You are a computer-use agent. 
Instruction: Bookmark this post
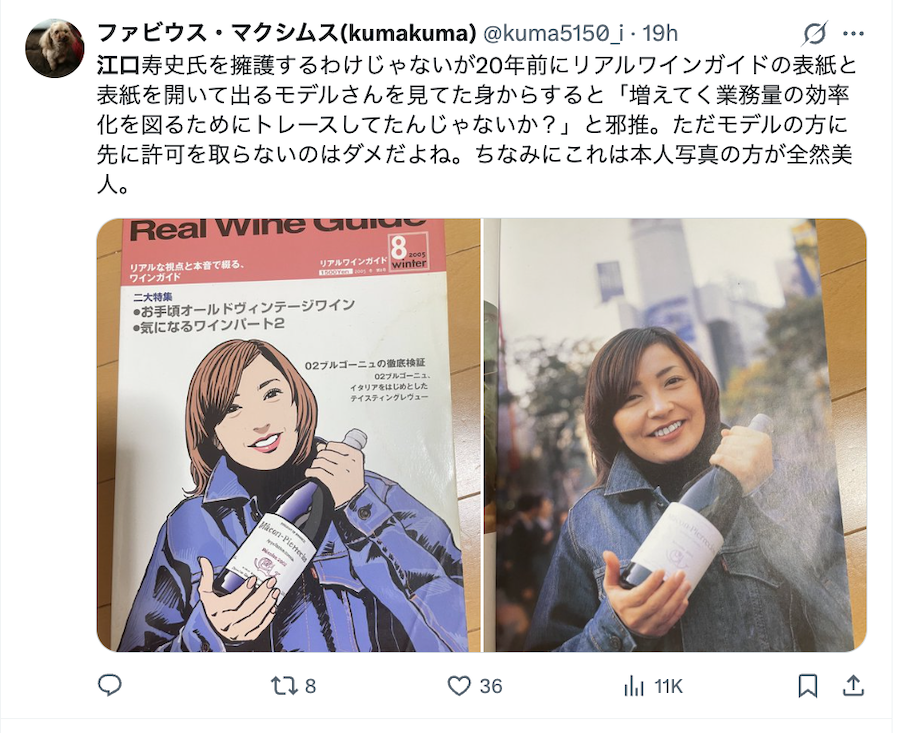tap(808, 686)
